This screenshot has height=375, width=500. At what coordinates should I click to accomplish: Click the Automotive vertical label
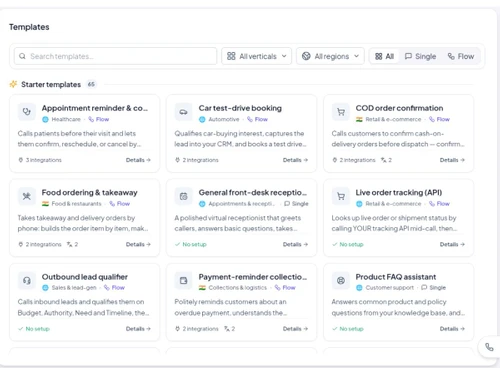(224, 119)
